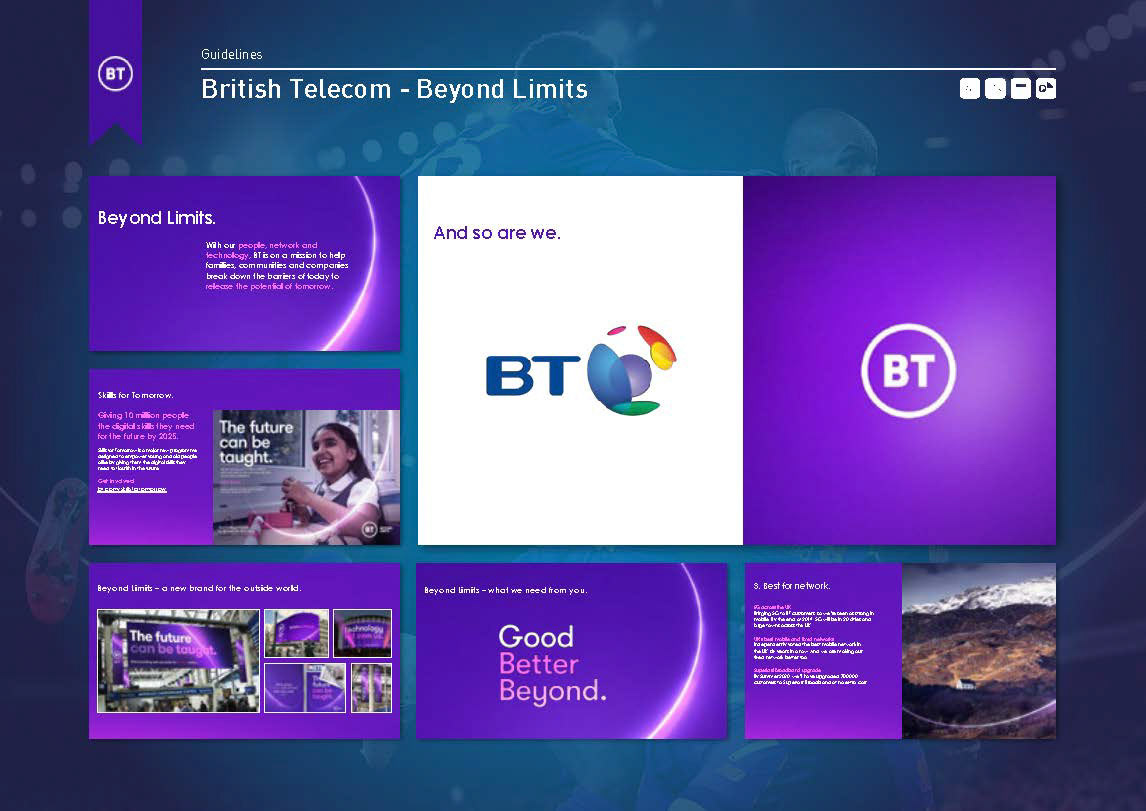Screen dimensions: 1146x811
Task: Click "Beyond Limits – a new brand for the outside world." heading
Action: (x=200, y=588)
